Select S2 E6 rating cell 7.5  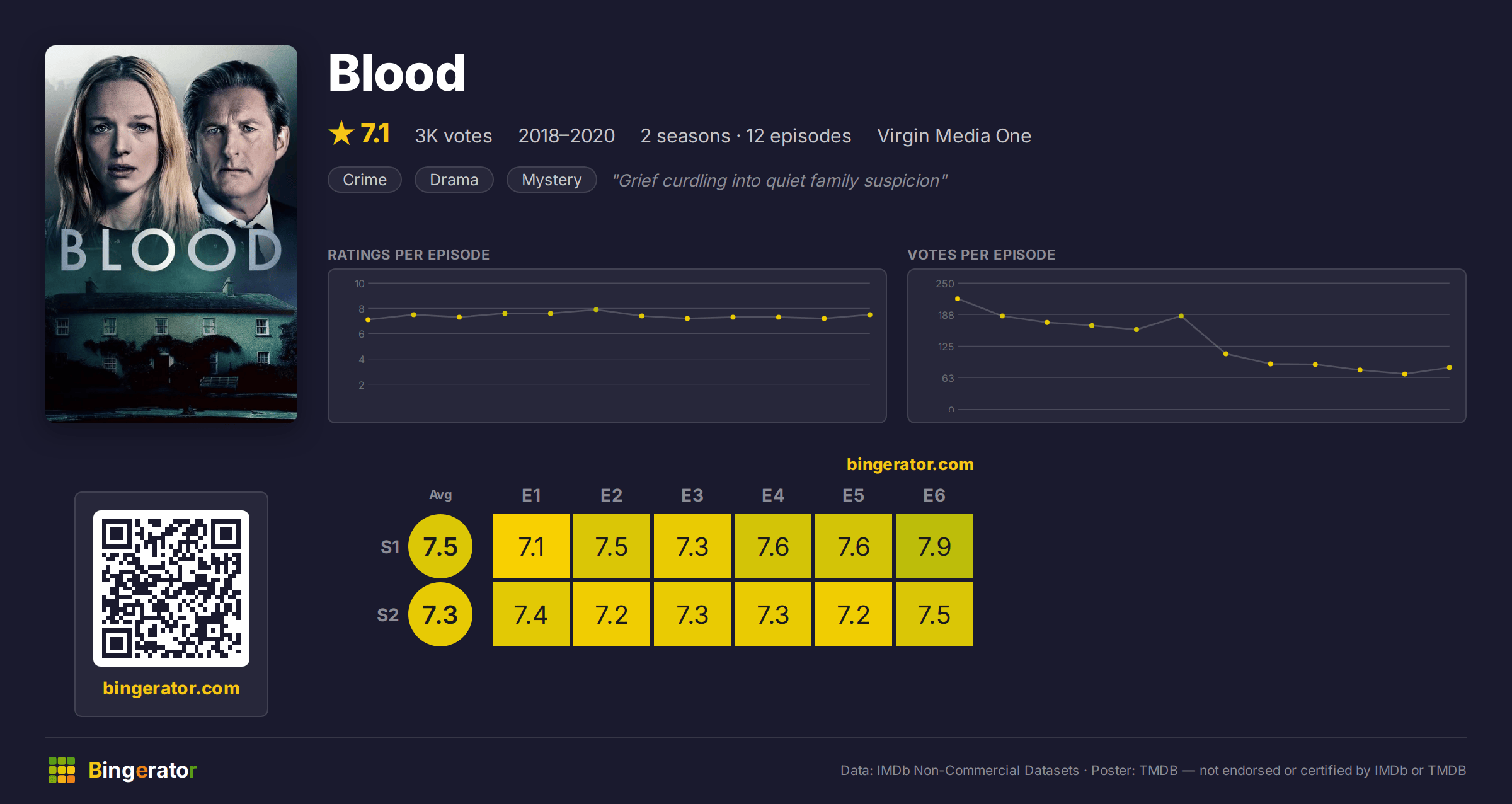(x=934, y=614)
